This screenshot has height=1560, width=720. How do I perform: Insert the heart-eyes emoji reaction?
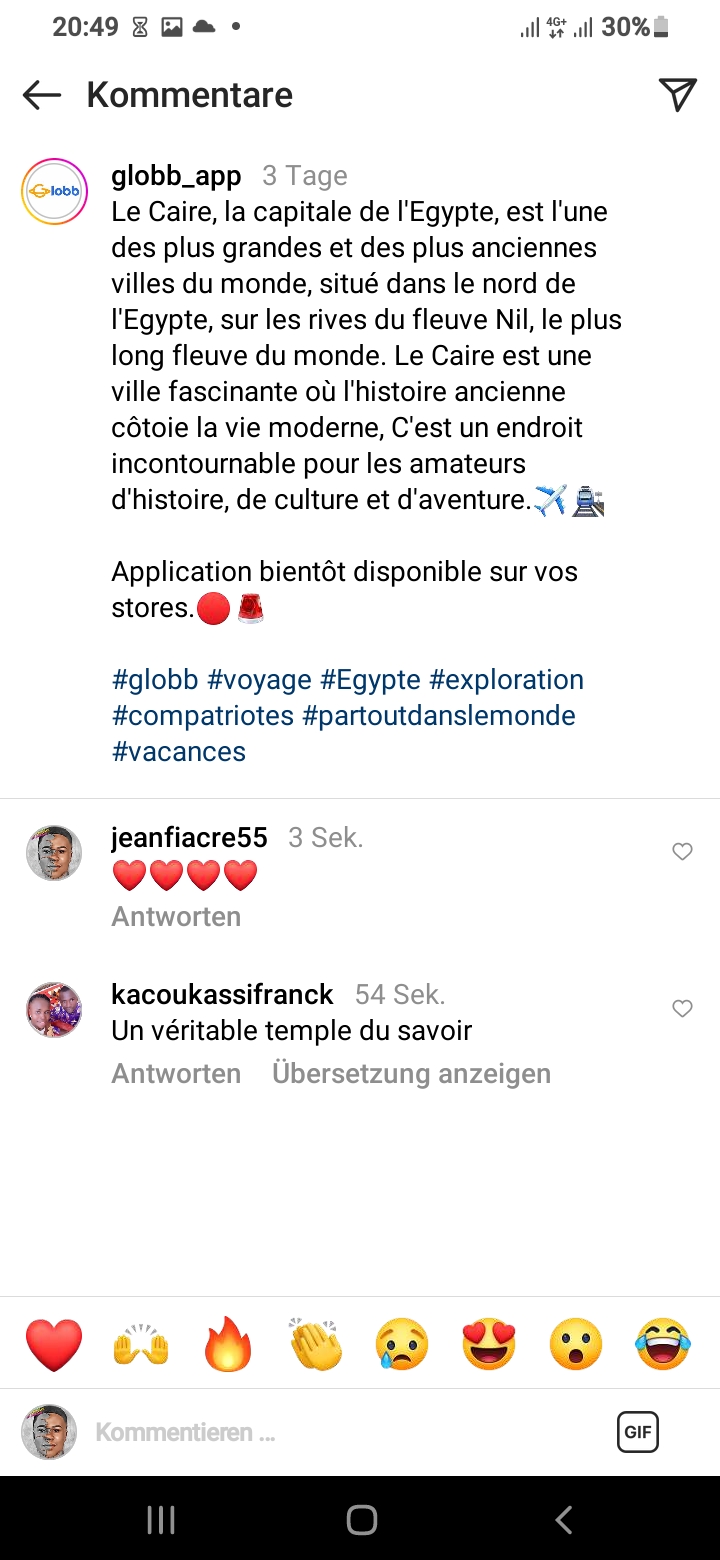489,1344
